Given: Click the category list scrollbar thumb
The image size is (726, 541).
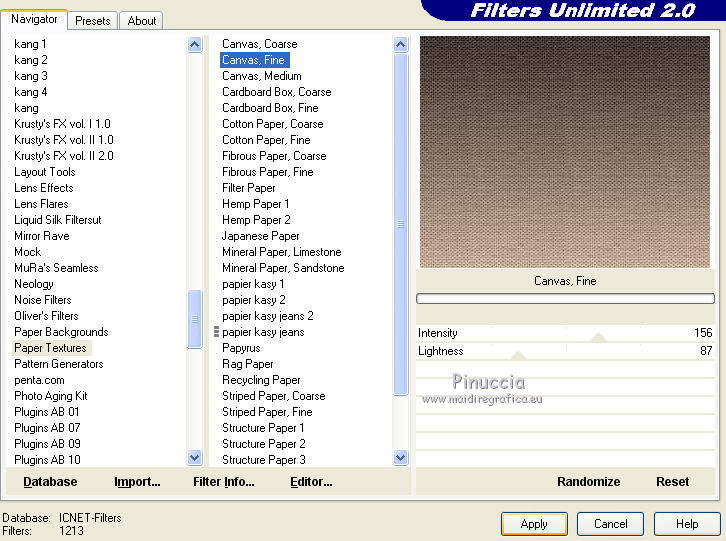Looking at the screenshot, I should [194, 319].
